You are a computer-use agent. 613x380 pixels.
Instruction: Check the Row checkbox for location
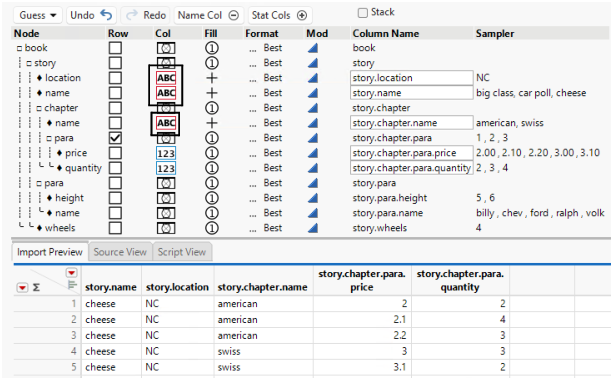(x=115, y=78)
